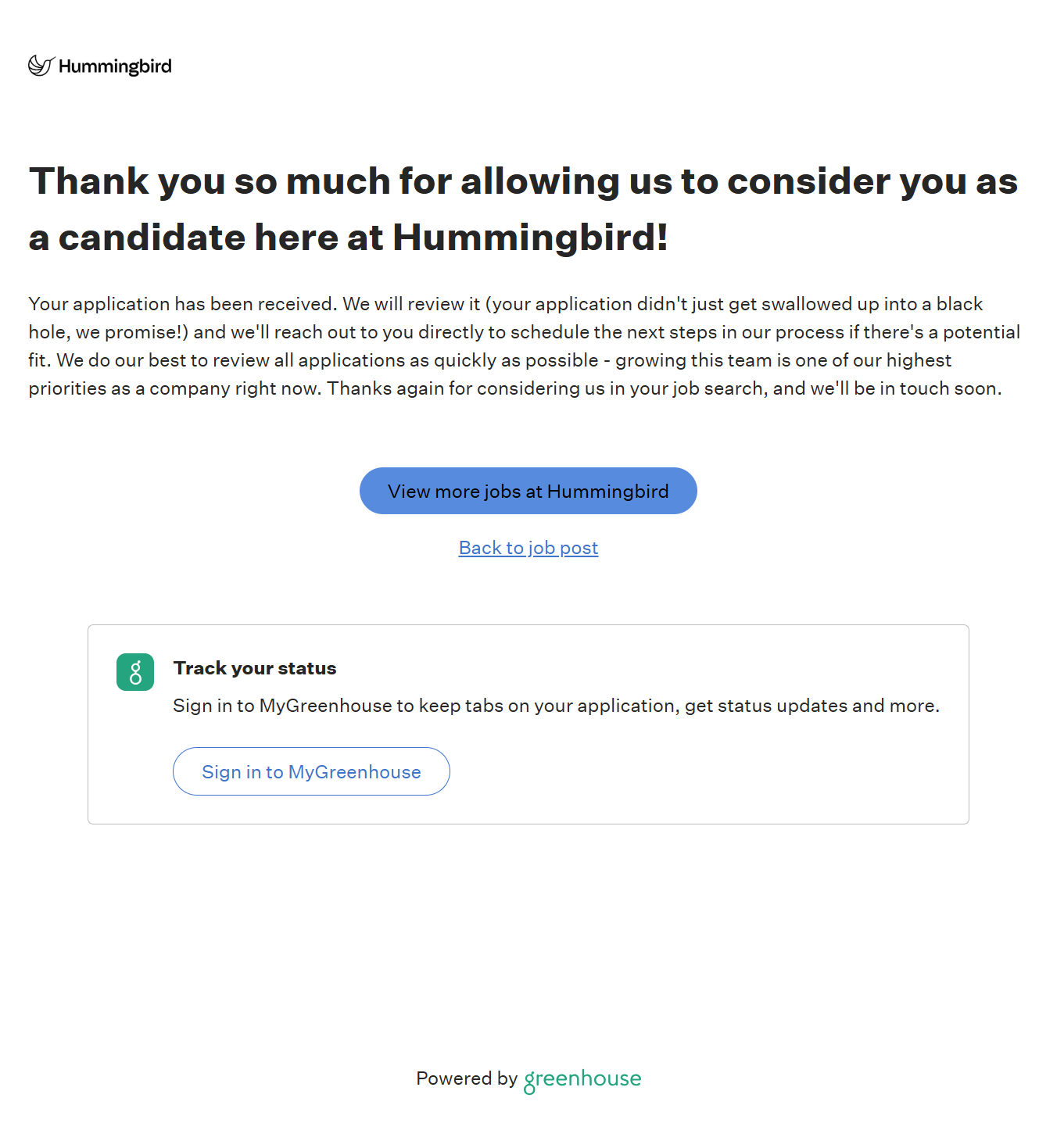Image resolution: width=1039 pixels, height=1148 pixels.
Task: Click the "Powered by" footer text
Action: point(467,1078)
